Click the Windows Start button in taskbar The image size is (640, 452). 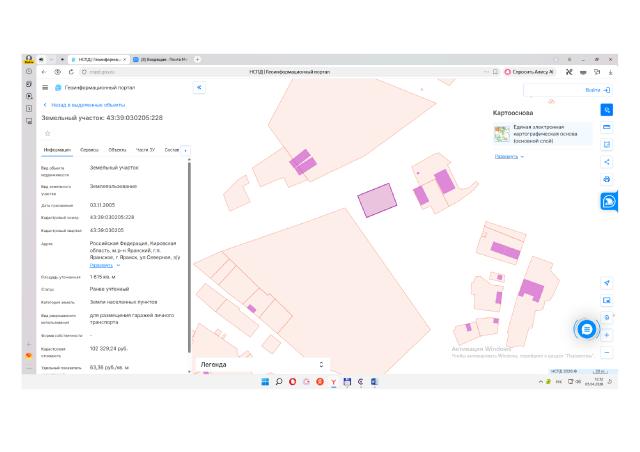coord(264,382)
